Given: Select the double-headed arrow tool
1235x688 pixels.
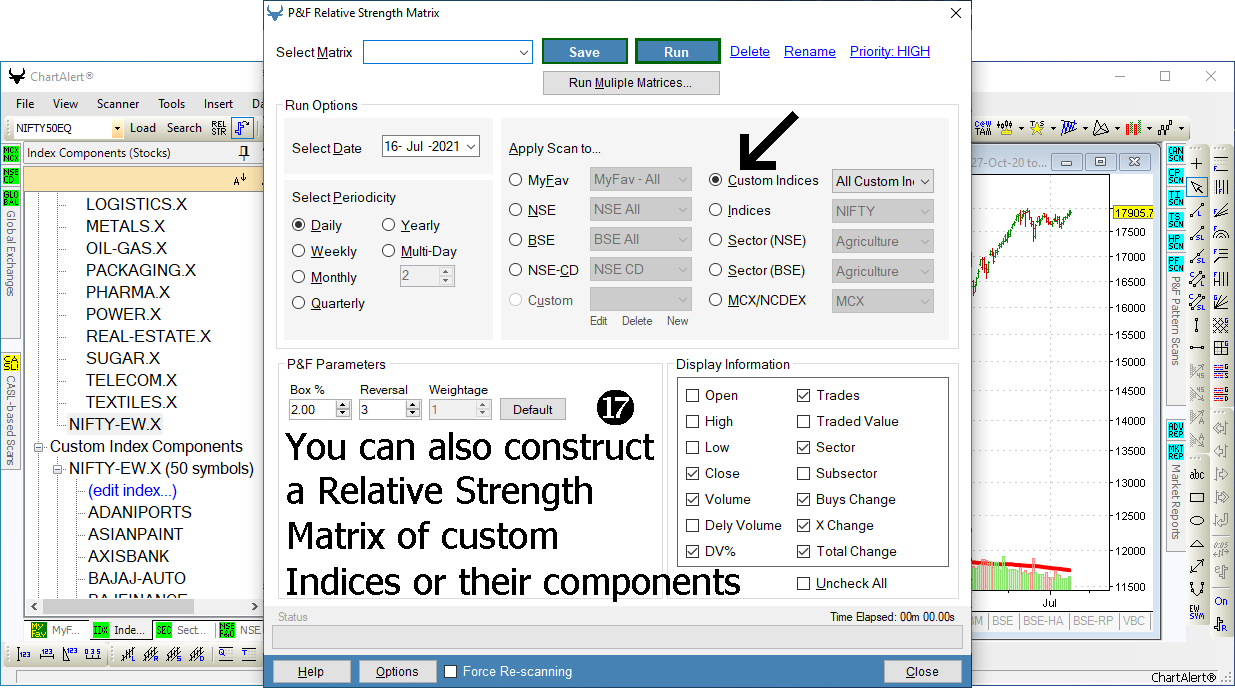Looking at the screenshot, I should click(1197, 567).
